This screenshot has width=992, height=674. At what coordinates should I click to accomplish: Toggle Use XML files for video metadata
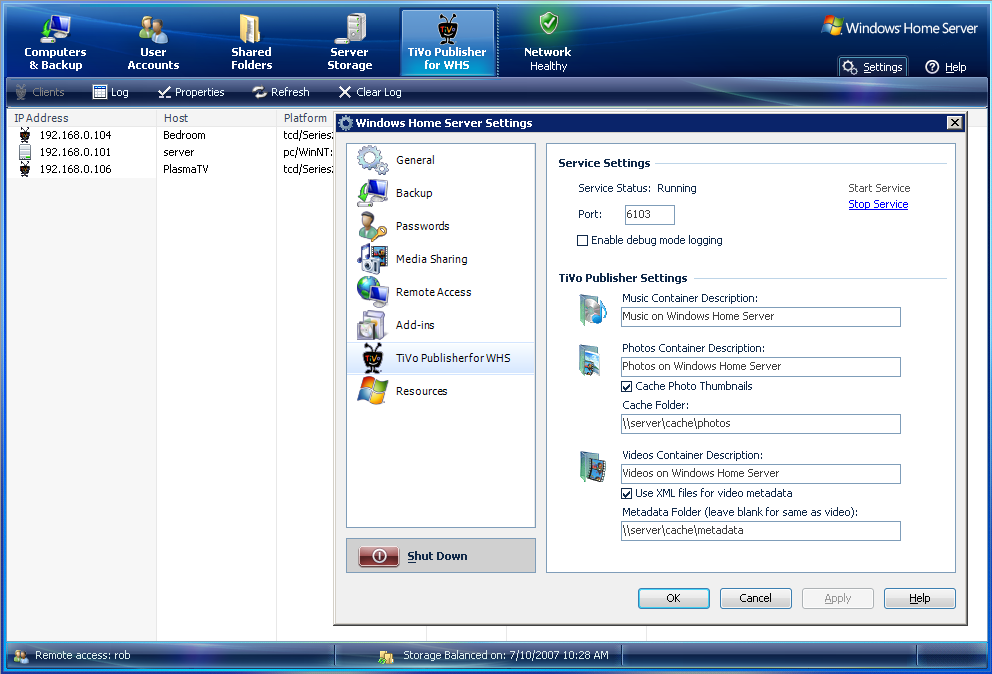point(627,494)
